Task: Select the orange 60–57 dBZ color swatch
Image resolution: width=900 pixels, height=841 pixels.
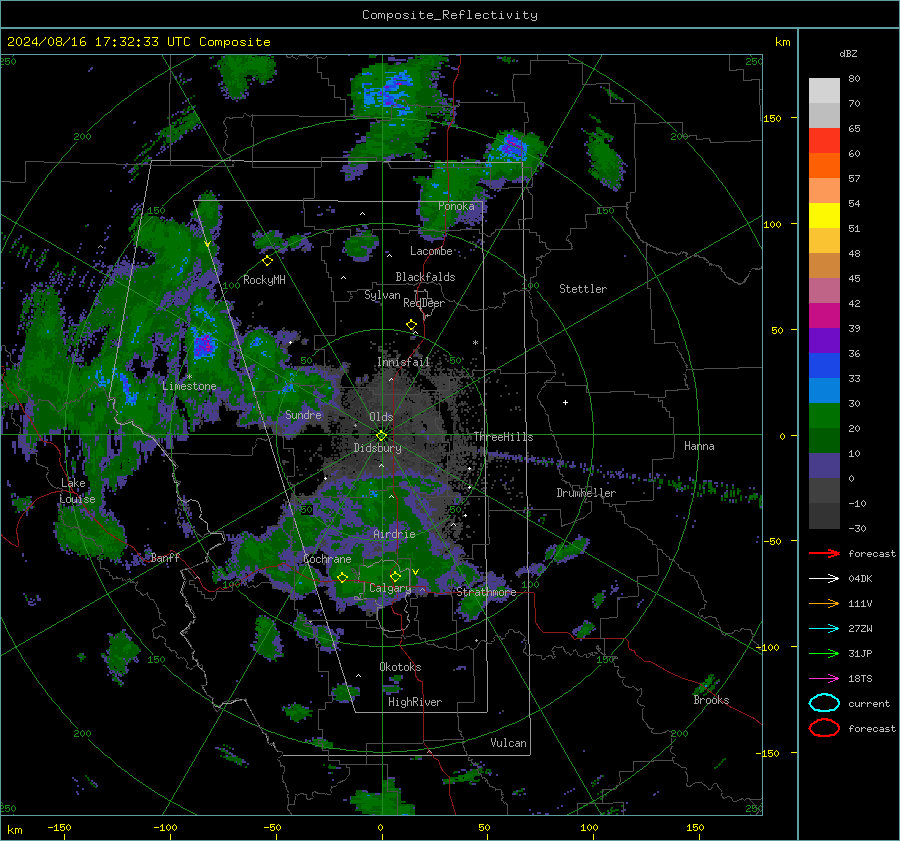Action: (824, 166)
